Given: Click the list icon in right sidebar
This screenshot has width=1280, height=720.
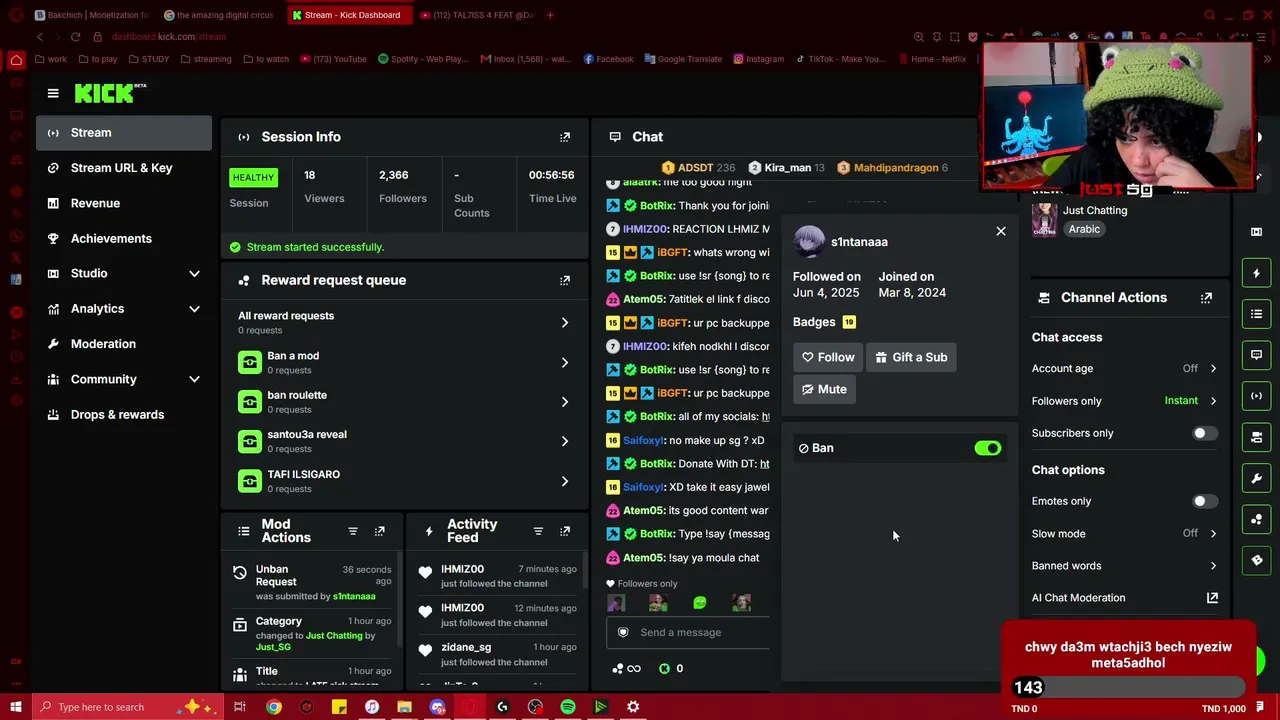Looking at the screenshot, I should tap(1257, 314).
